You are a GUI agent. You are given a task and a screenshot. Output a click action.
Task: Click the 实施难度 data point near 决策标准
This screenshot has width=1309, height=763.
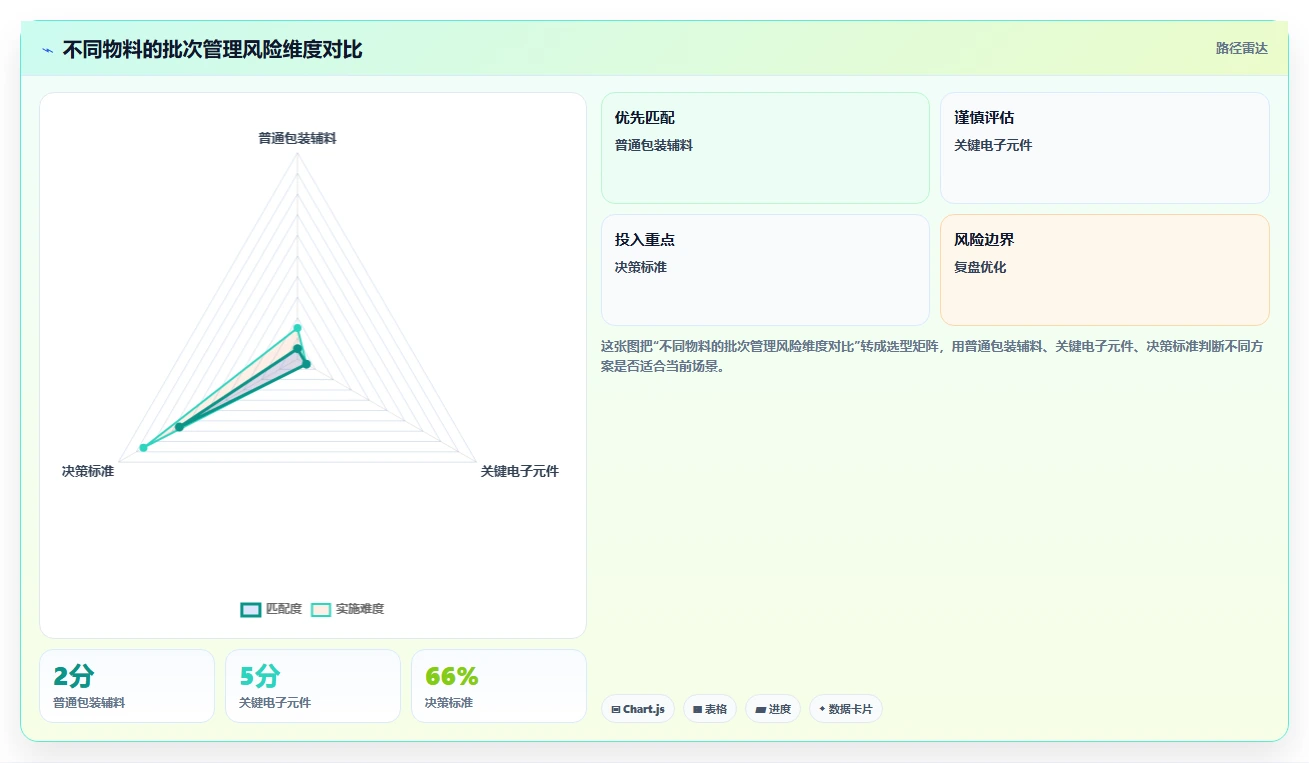(143, 448)
